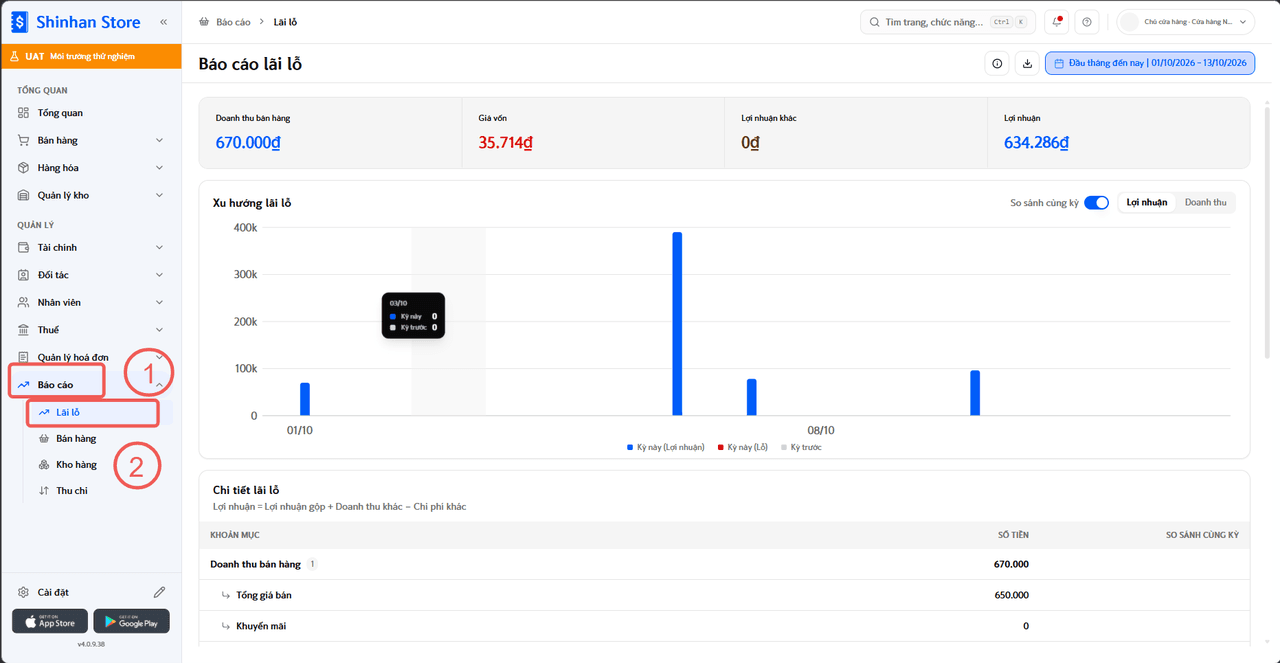Image resolution: width=1280 pixels, height=663 pixels.
Task: Click the 35.714₫ Giá vốn value
Action: pos(505,143)
